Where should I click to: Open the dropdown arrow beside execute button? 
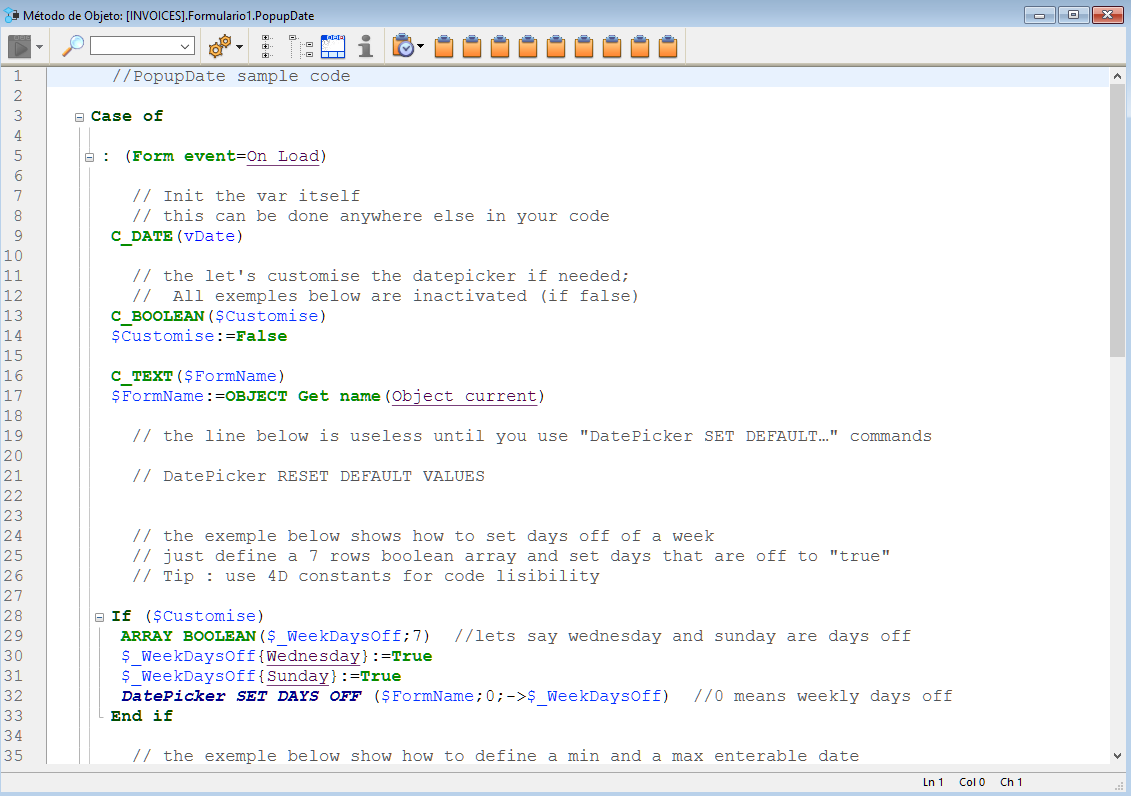(x=39, y=47)
